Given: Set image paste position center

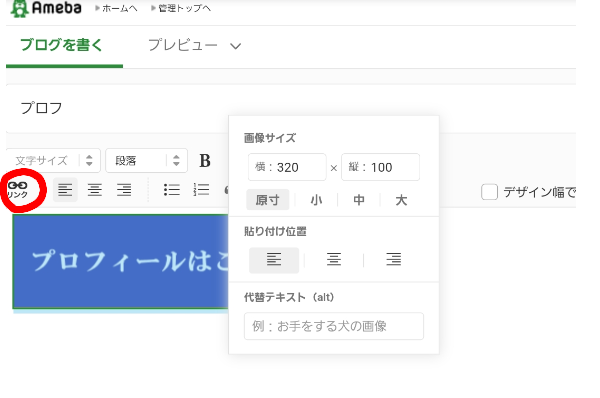Looking at the screenshot, I should (x=334, y=260).
